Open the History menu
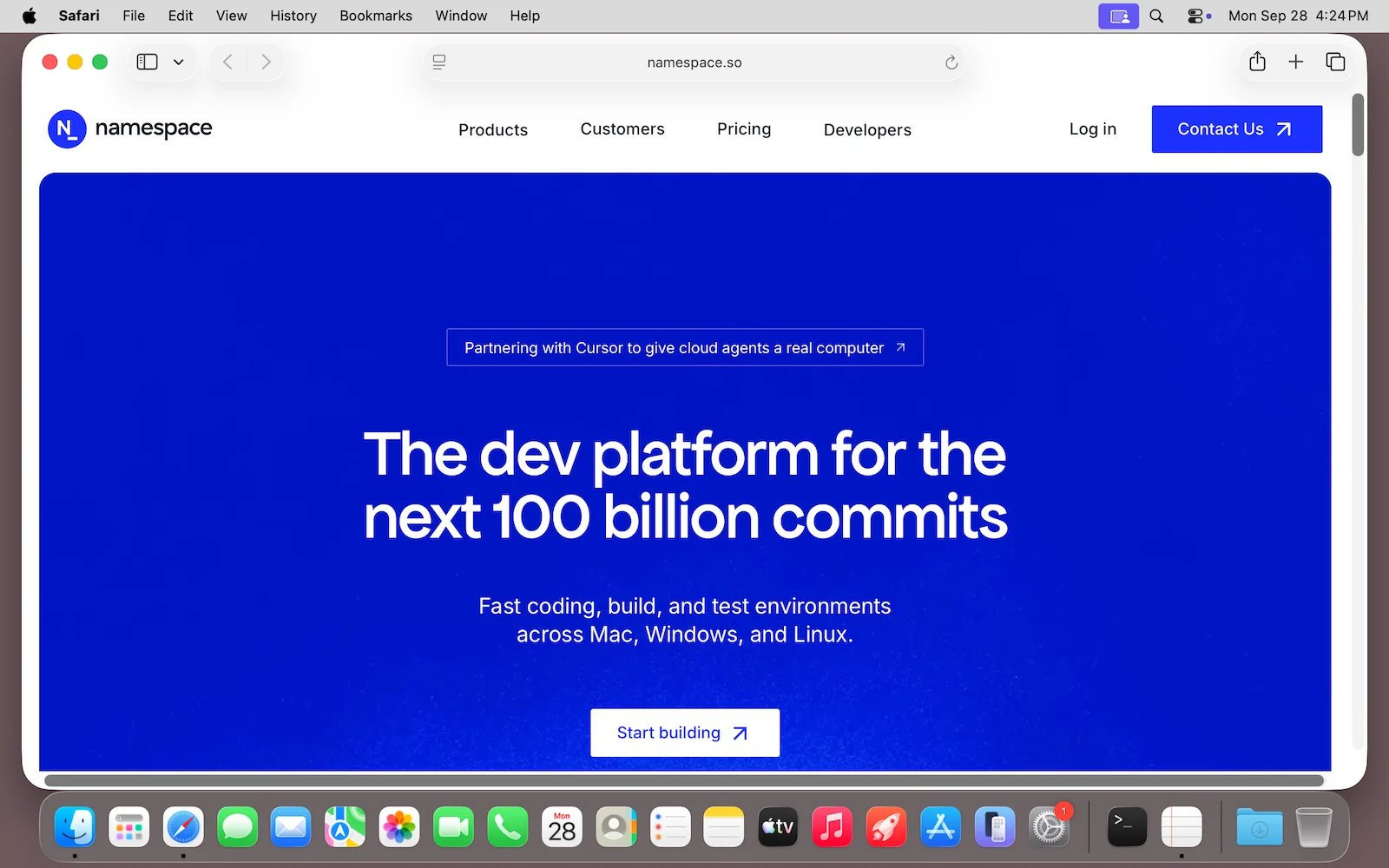Viewport: 1389px width, 868px height. coord(293,16)
